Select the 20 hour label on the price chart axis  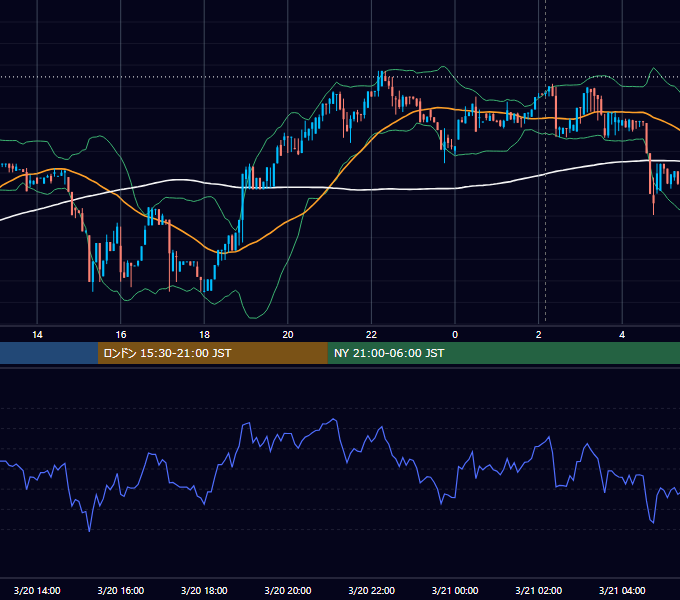(288, 335)
